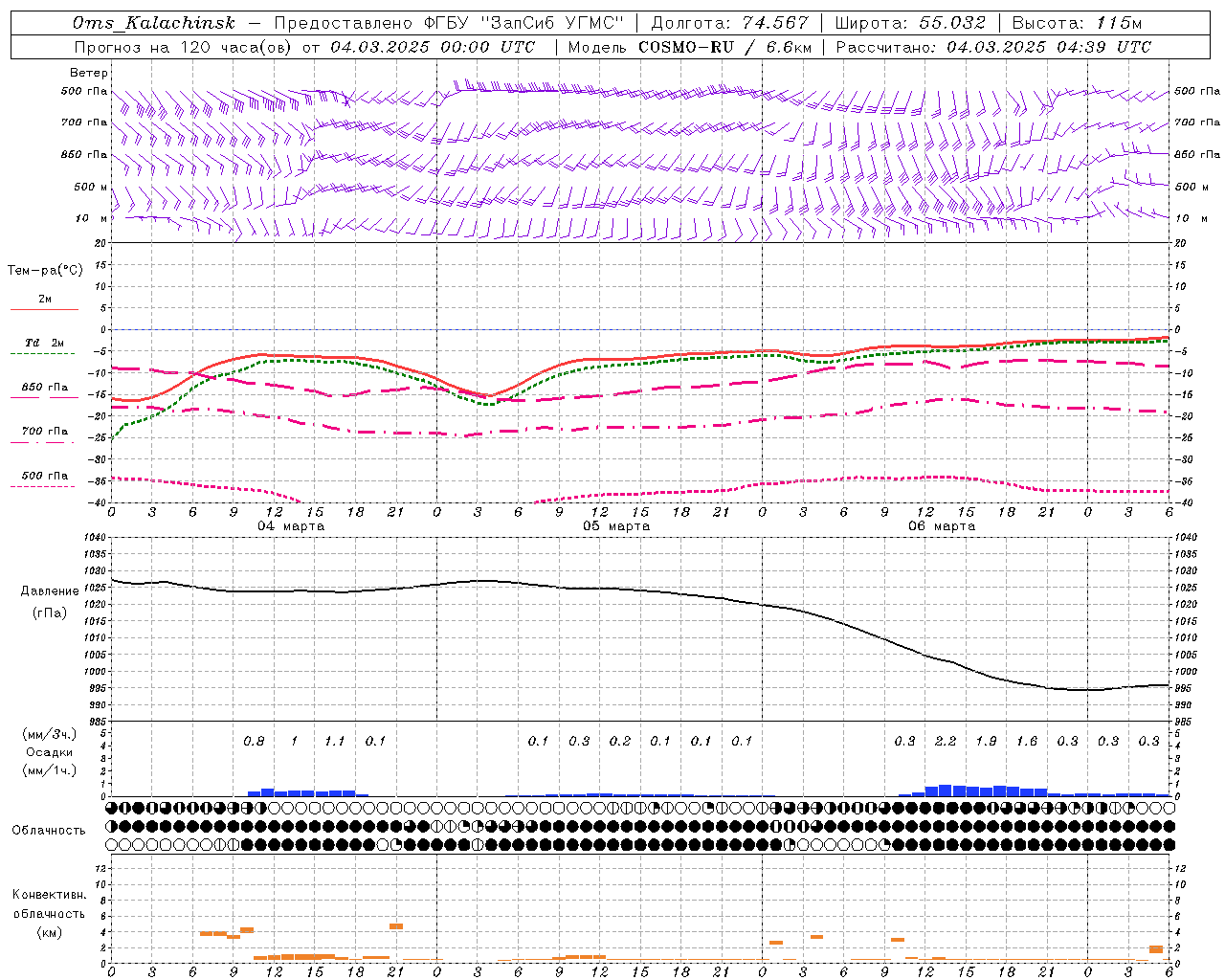
Task: Click the 1.9 precipitation value label
Action: click(x=986, y=741)
